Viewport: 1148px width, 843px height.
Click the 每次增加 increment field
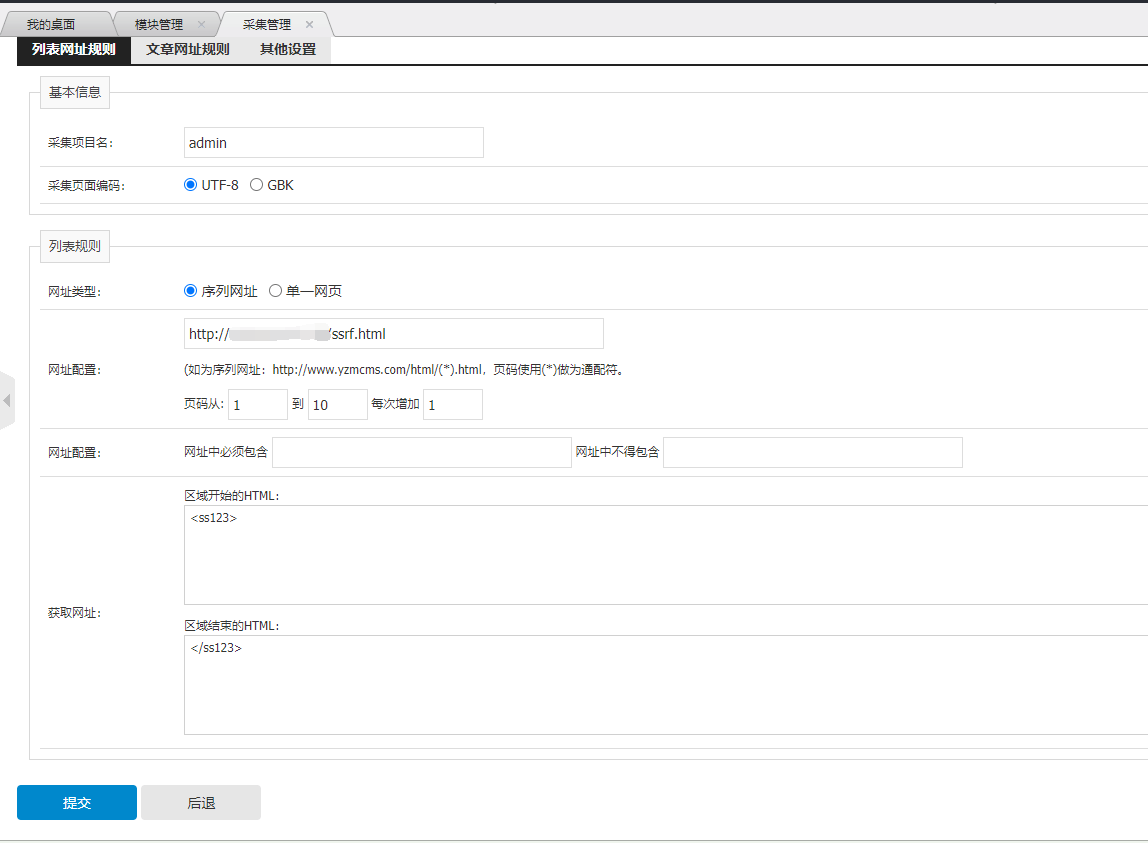click(452, 404)
